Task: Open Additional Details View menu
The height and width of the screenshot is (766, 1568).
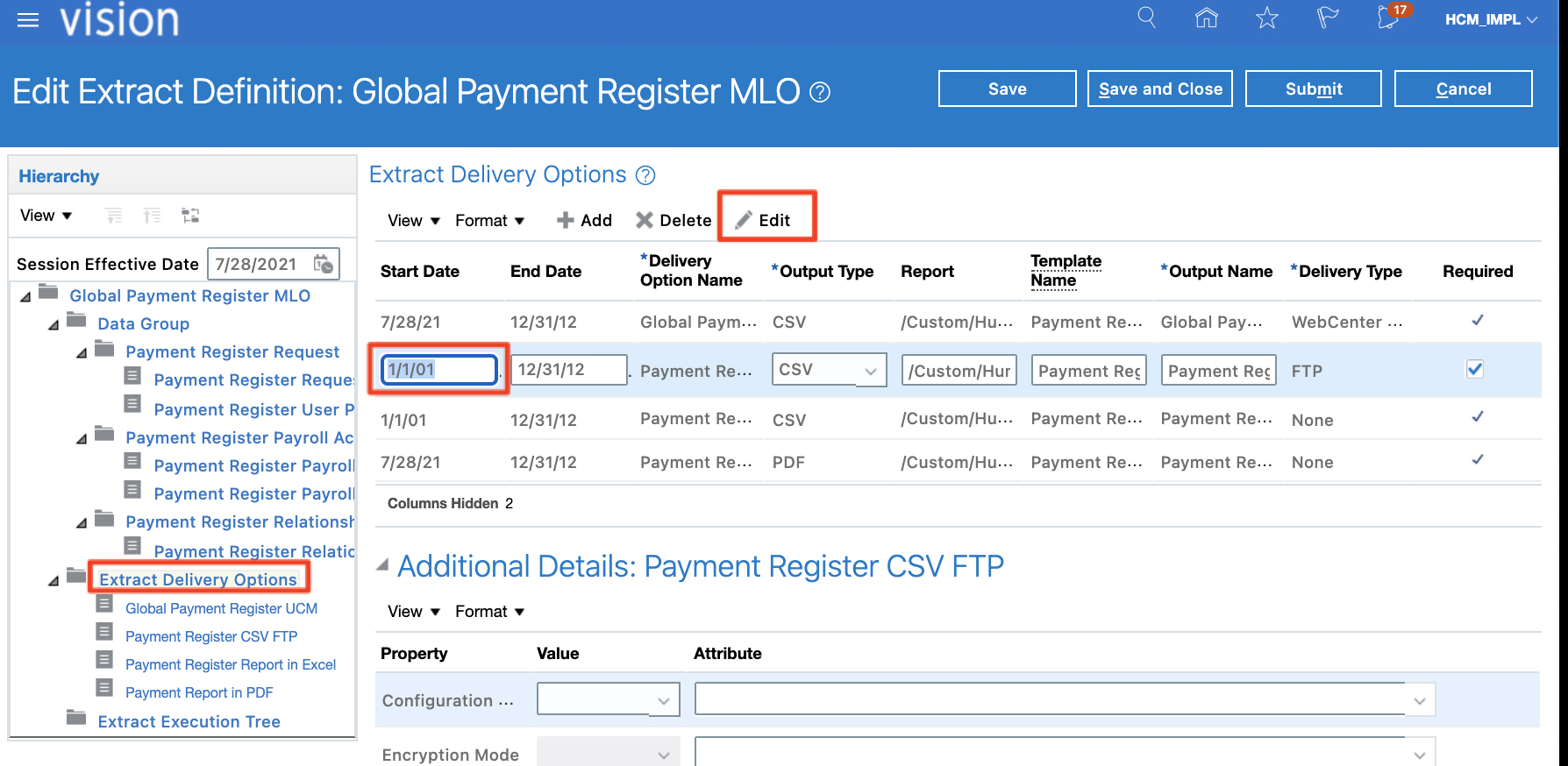Action: pos(414,612)
